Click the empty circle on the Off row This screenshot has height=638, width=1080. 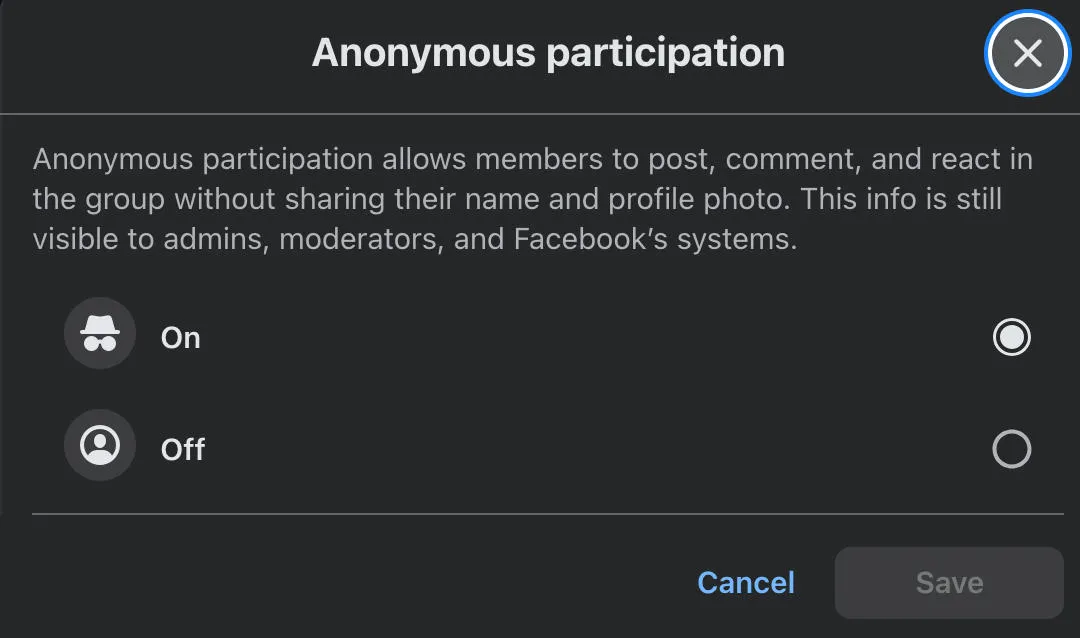point(1011,449)
